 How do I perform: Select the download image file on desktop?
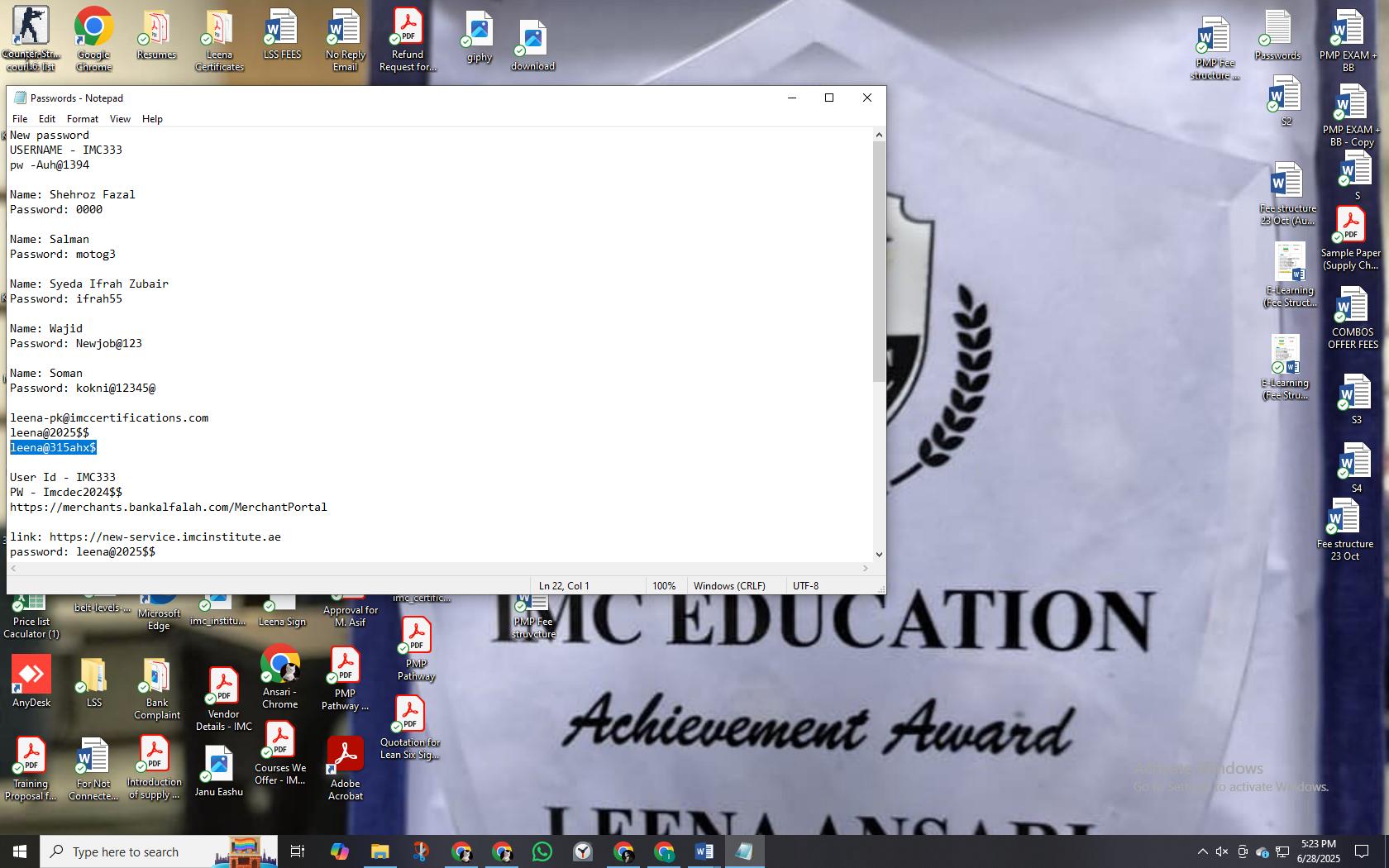point(532,45)
